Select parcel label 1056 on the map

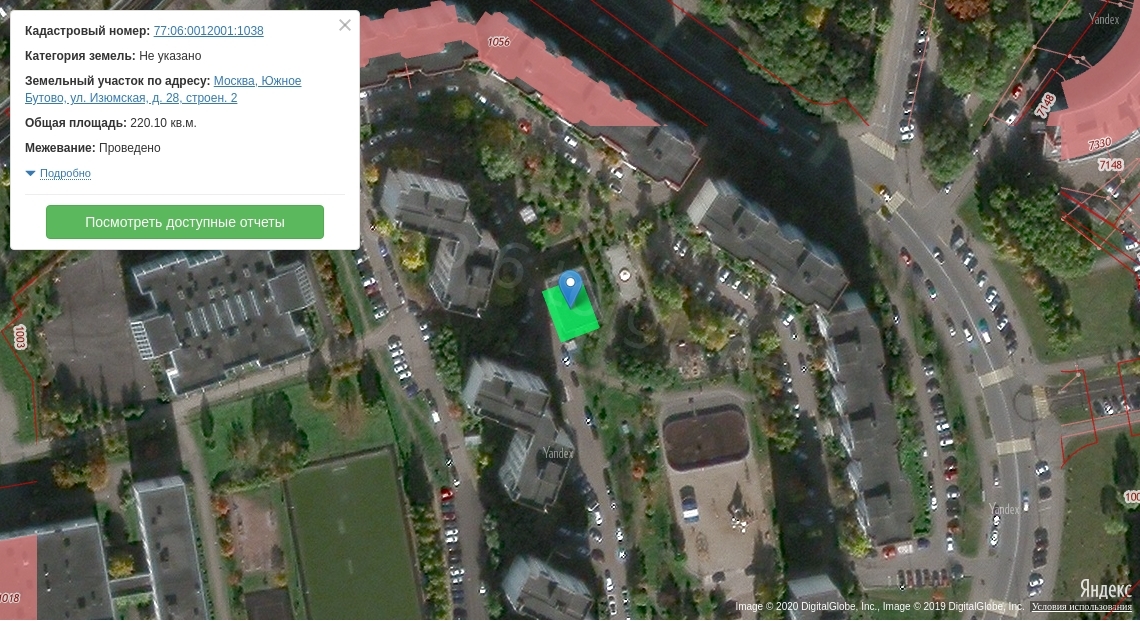(498, 41)
